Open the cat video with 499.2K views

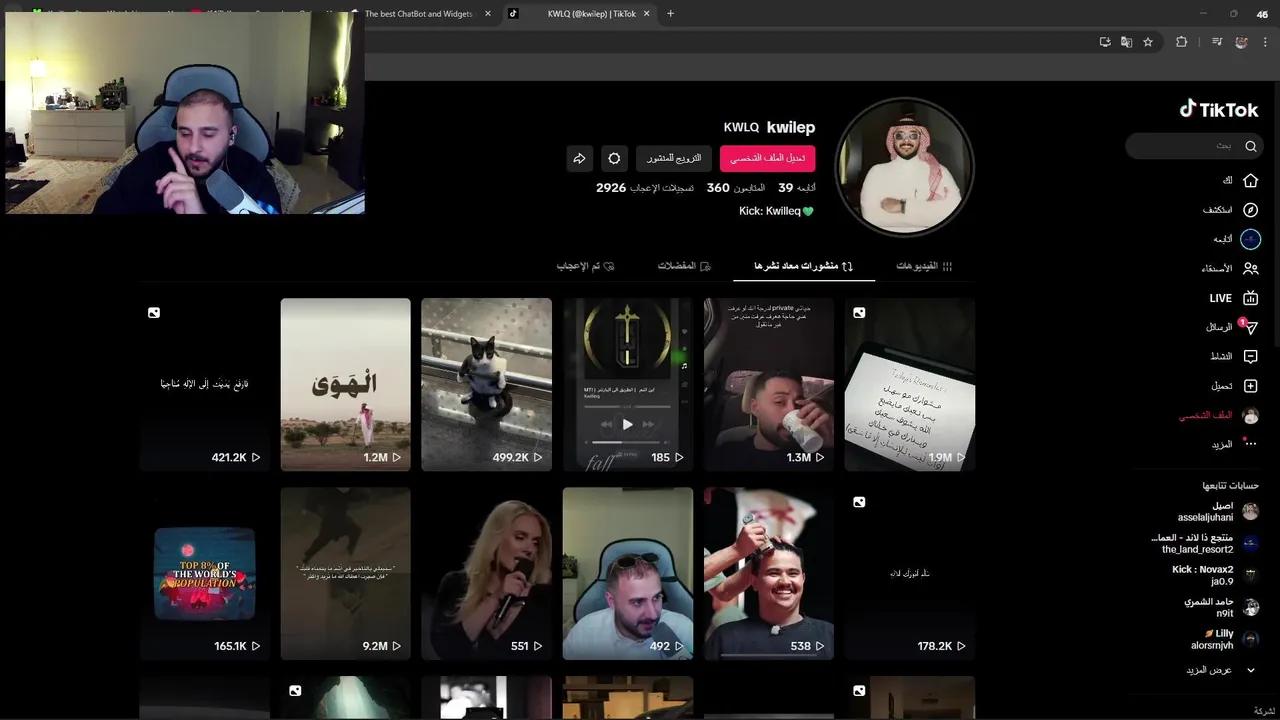(x=486, y=384)
